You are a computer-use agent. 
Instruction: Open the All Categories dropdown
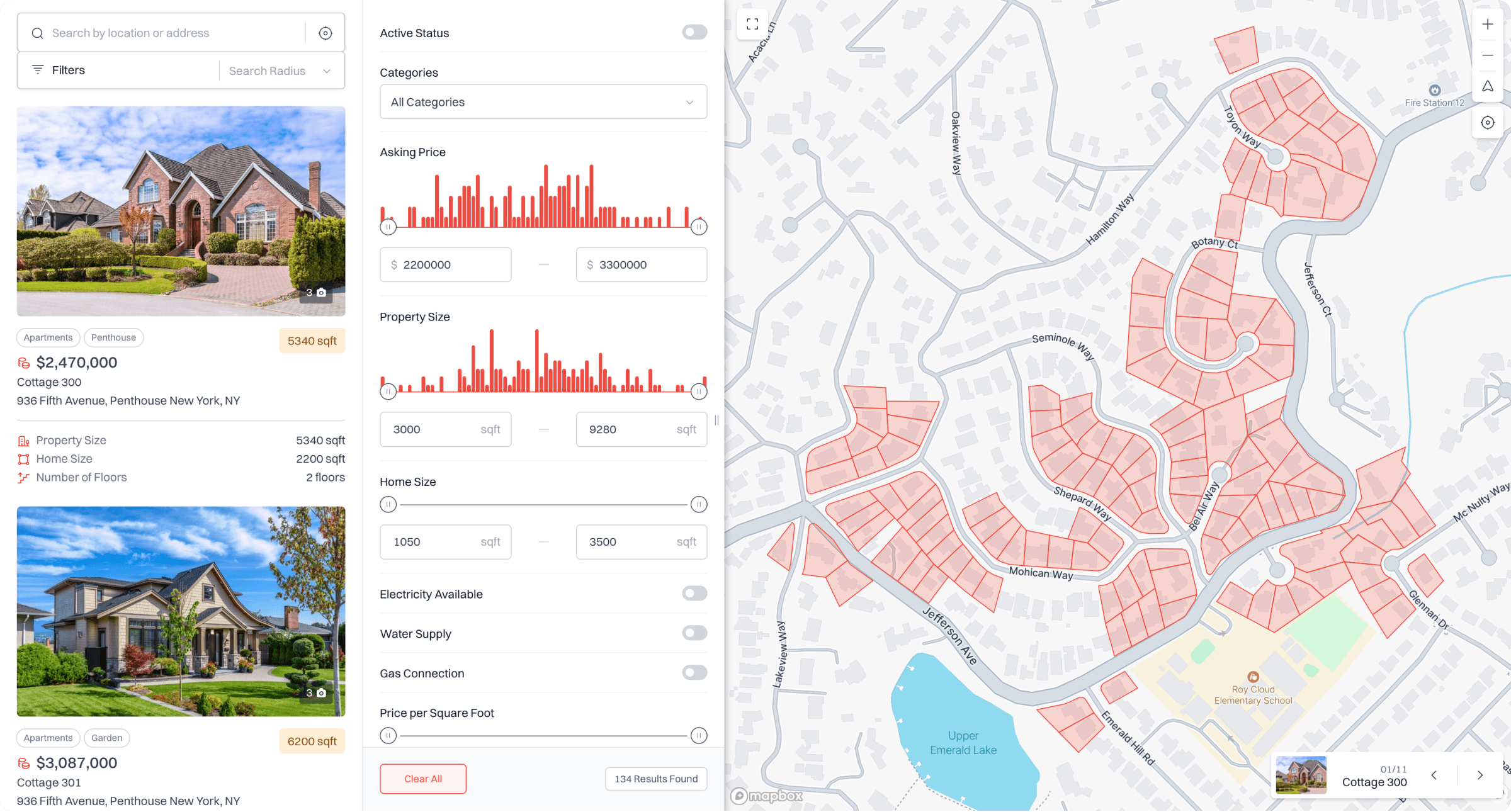click(x=543, y=102)
